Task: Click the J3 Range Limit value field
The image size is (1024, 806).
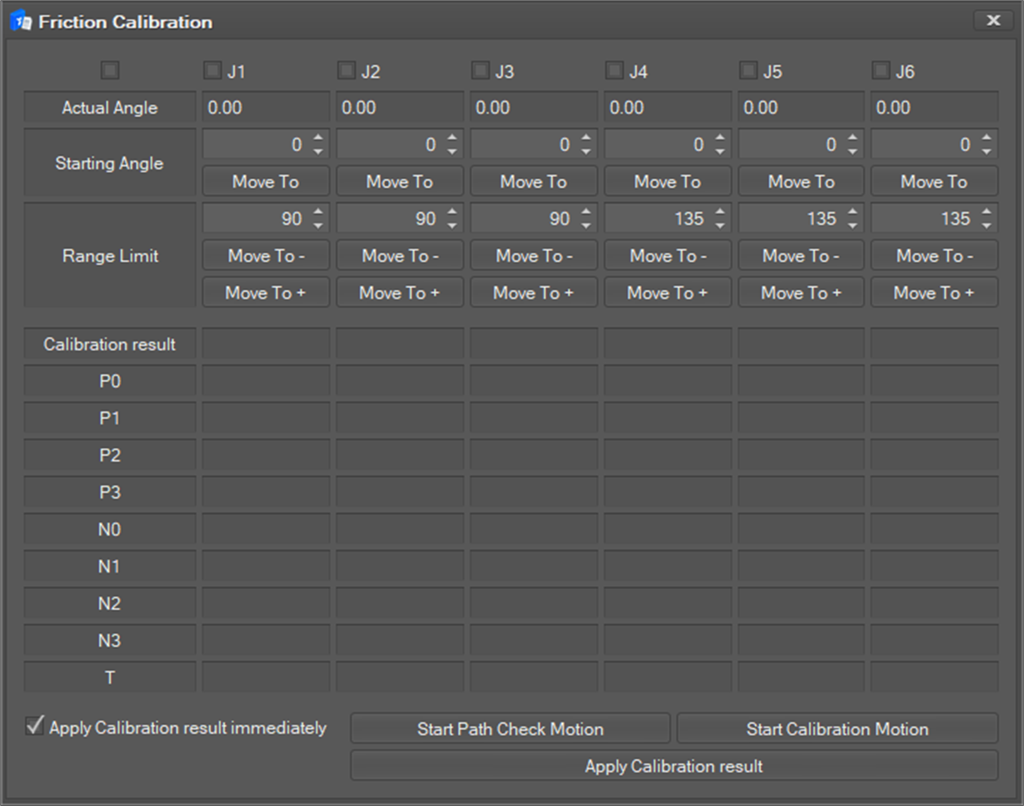Action: (x=522, y=219)
